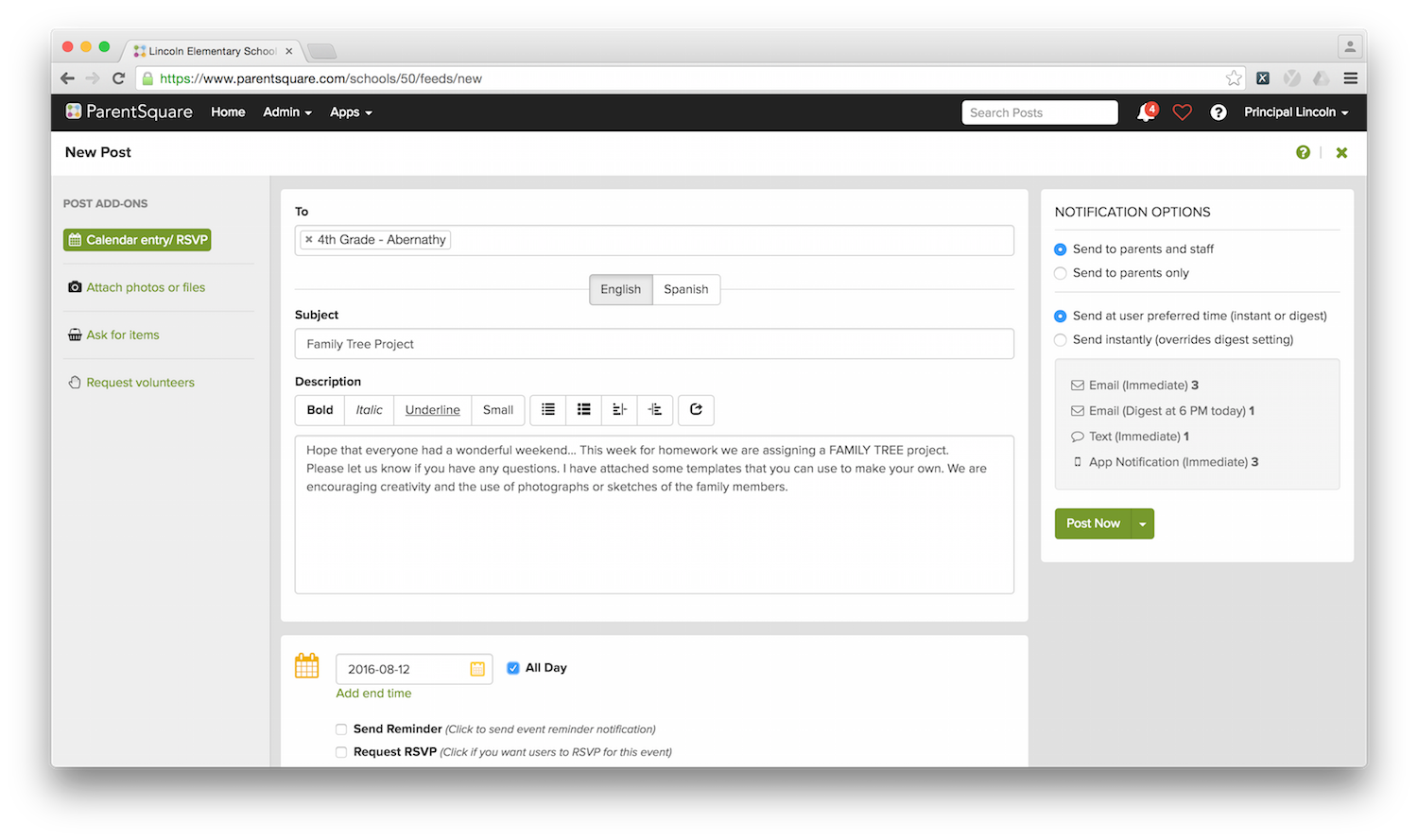Go back in browser
This screenshot has height=840, width=1418.
[67, 78]
